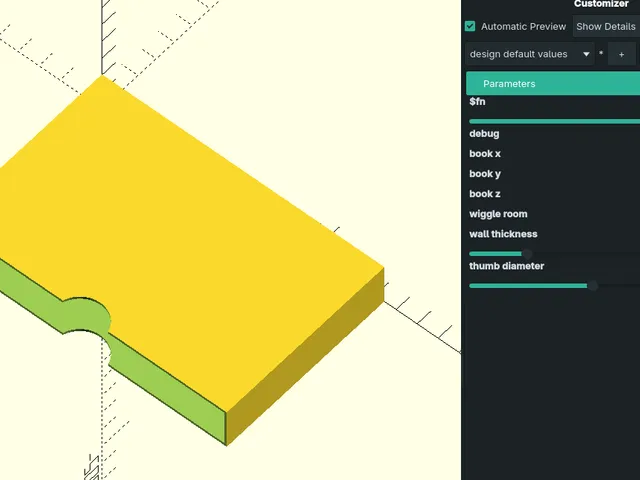Click the book y parameter label
The image size is (640, 480).
pyautogui.click(x=485, y=174)
